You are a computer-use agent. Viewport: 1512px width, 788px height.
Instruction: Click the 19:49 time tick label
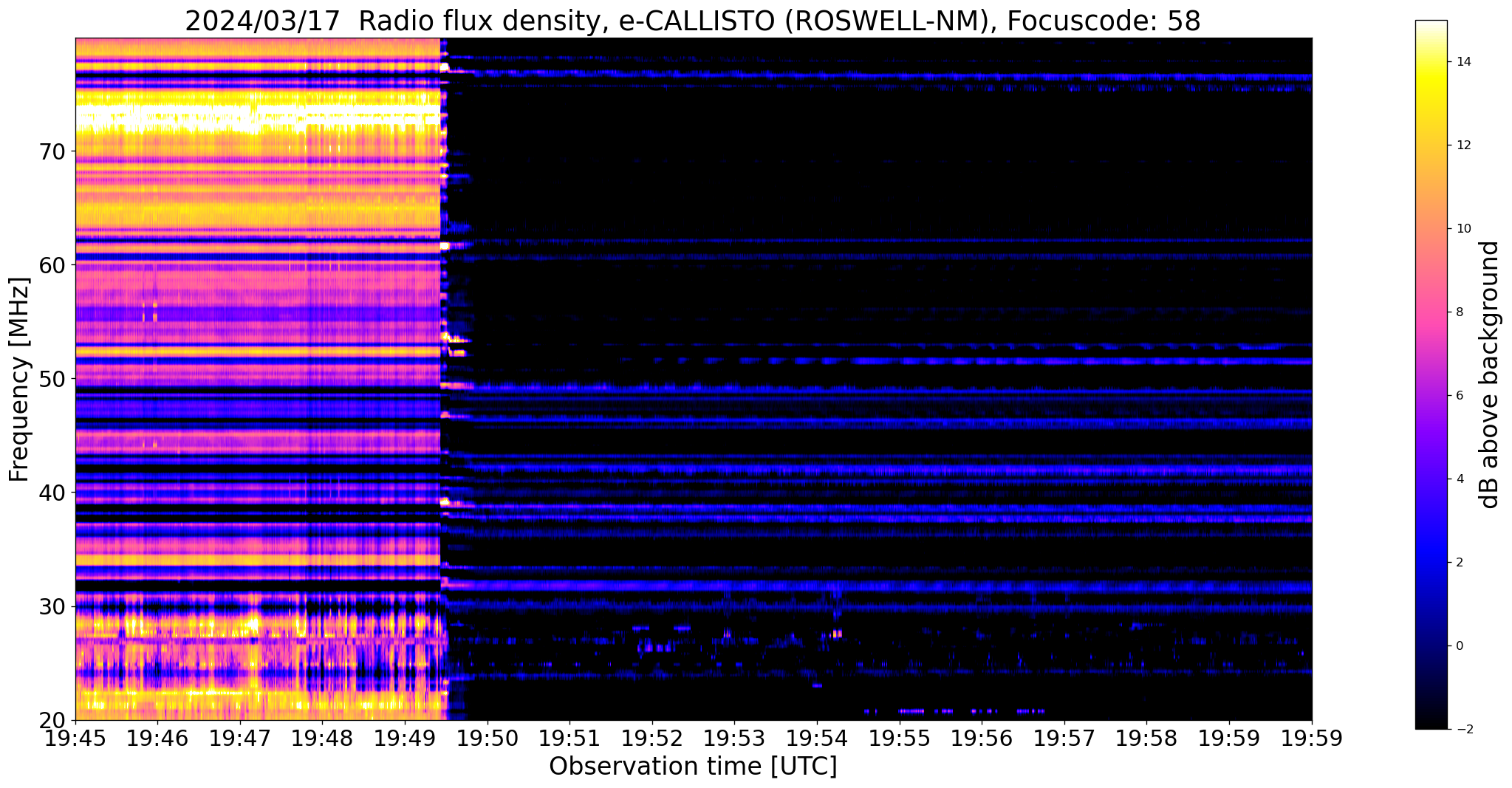click(x=405, y=738)
